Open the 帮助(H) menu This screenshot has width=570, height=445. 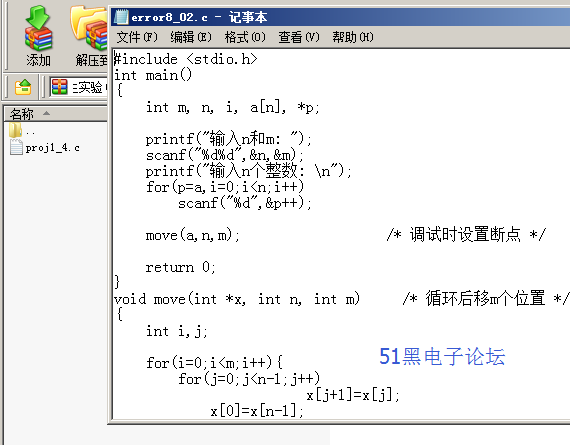353,37
